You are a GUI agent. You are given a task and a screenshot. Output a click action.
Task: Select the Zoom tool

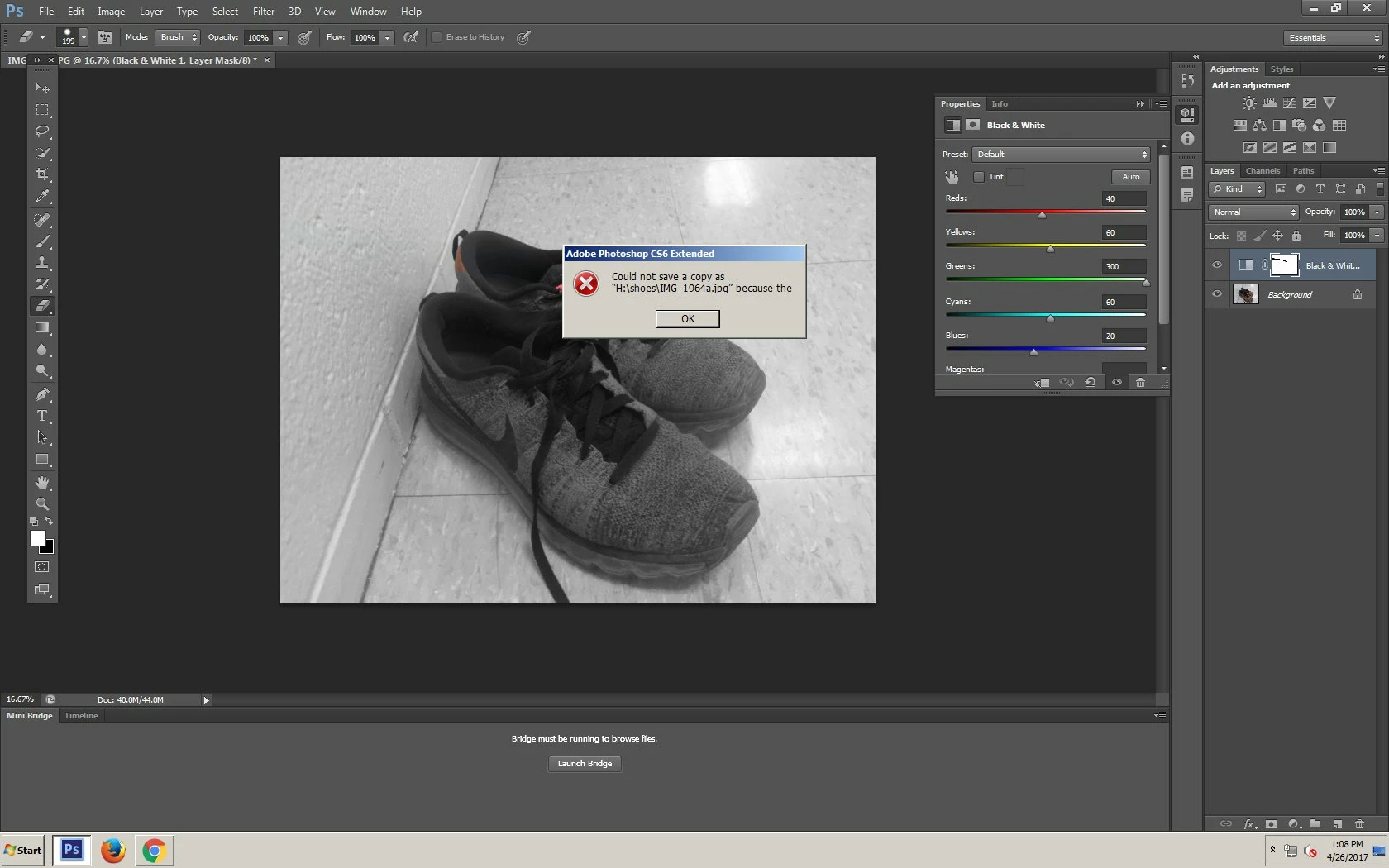[x=42, y=504]
